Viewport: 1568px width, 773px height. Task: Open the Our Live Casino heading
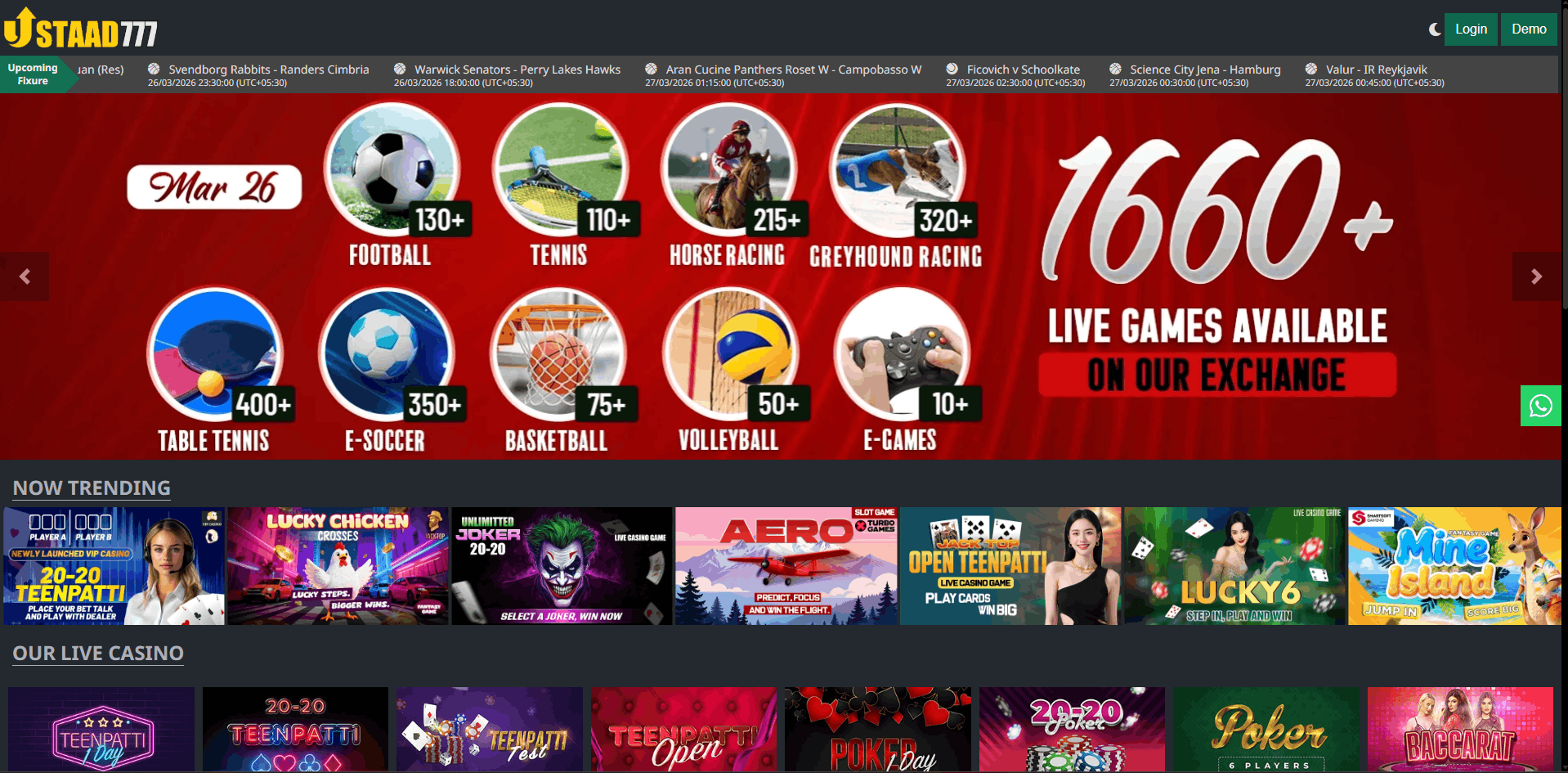(x=98, y=654)
